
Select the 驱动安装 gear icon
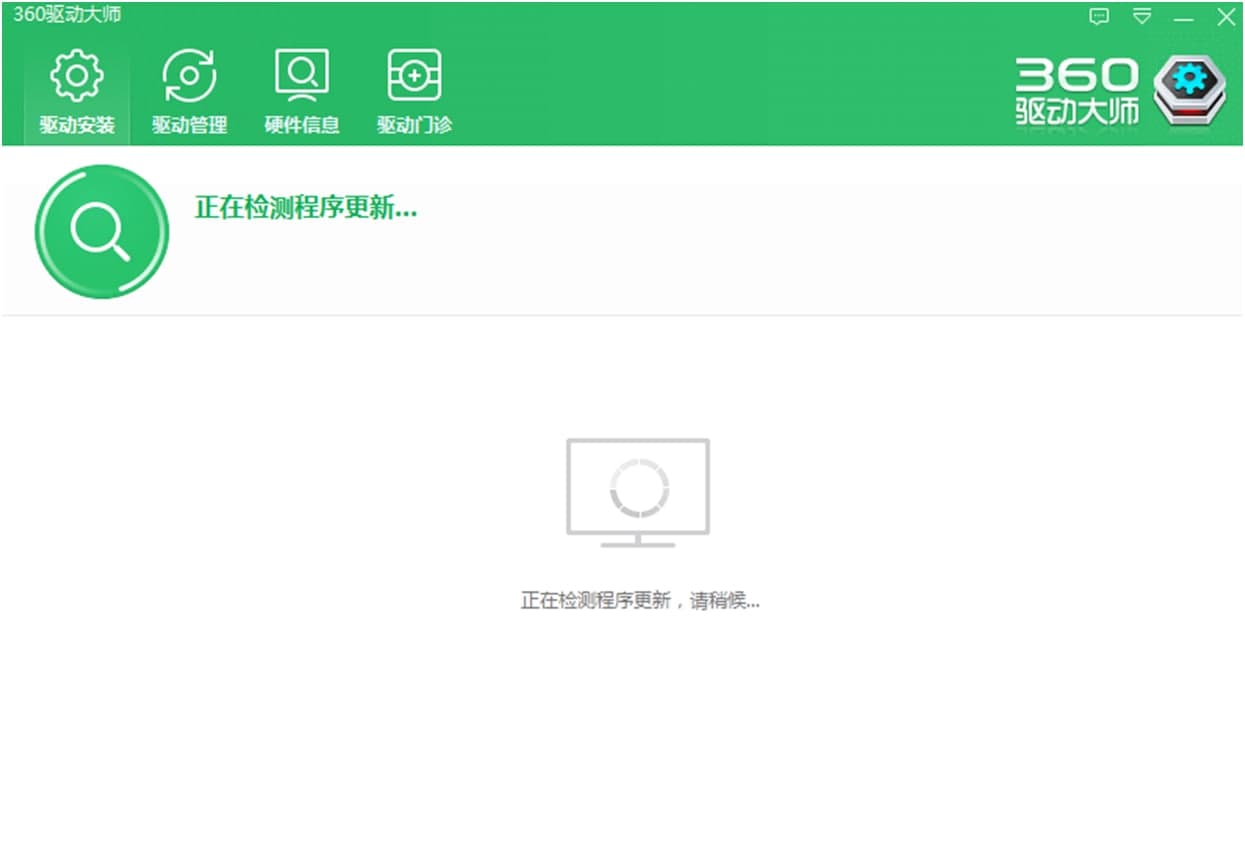(74, 73)
